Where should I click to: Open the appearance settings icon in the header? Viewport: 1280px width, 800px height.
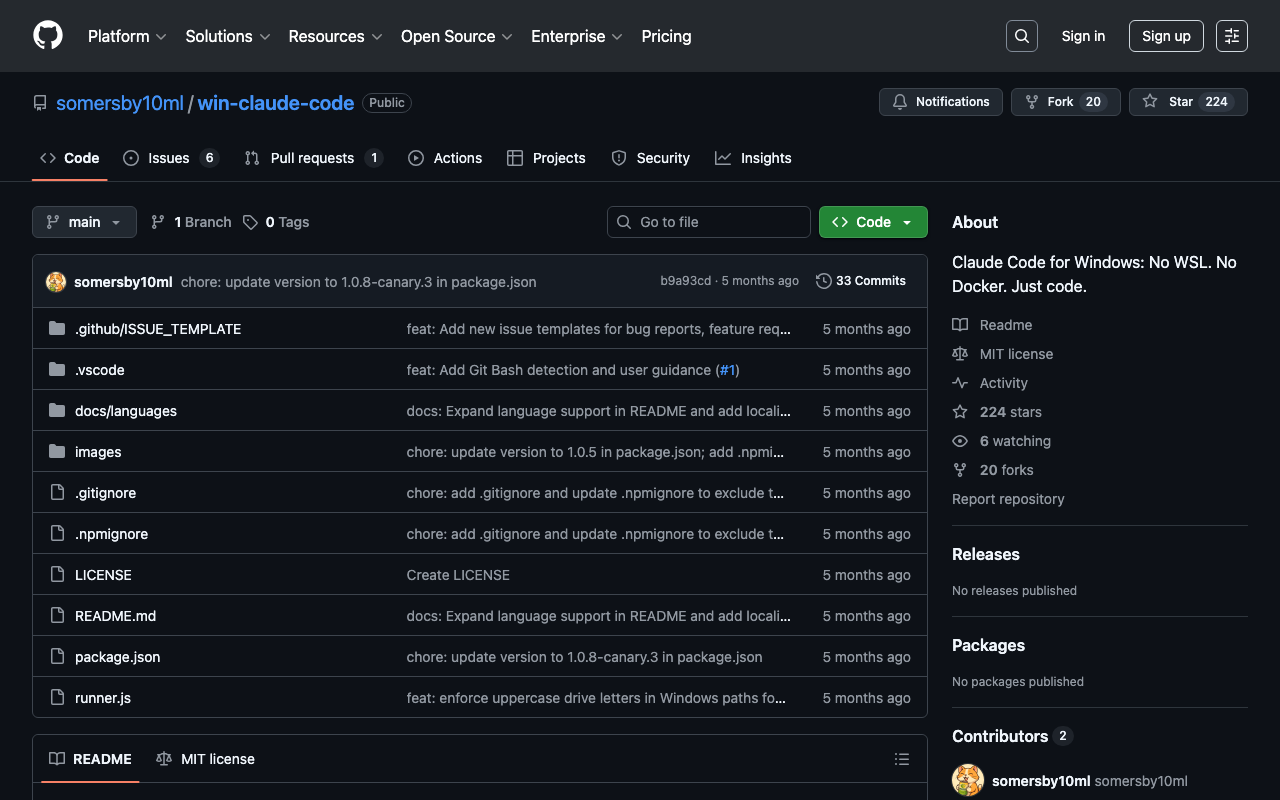point(1231,36)
